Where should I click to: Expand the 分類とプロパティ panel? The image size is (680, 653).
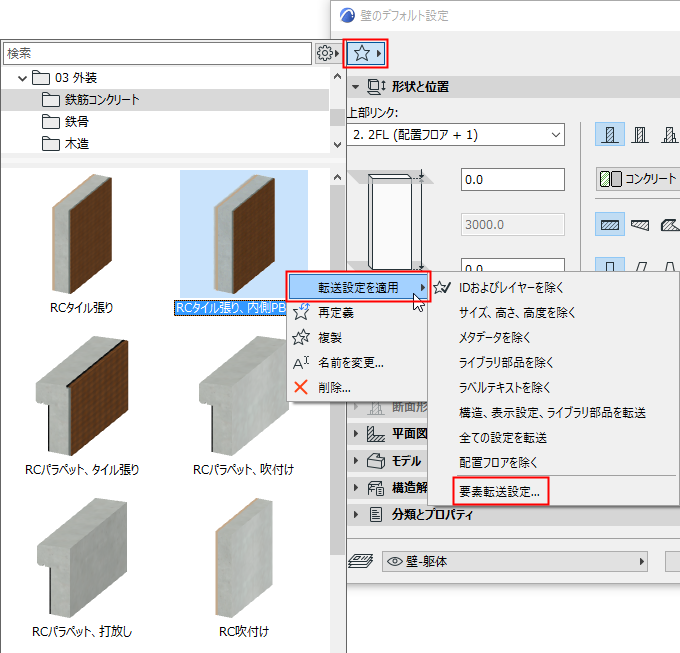click(356, 514)
